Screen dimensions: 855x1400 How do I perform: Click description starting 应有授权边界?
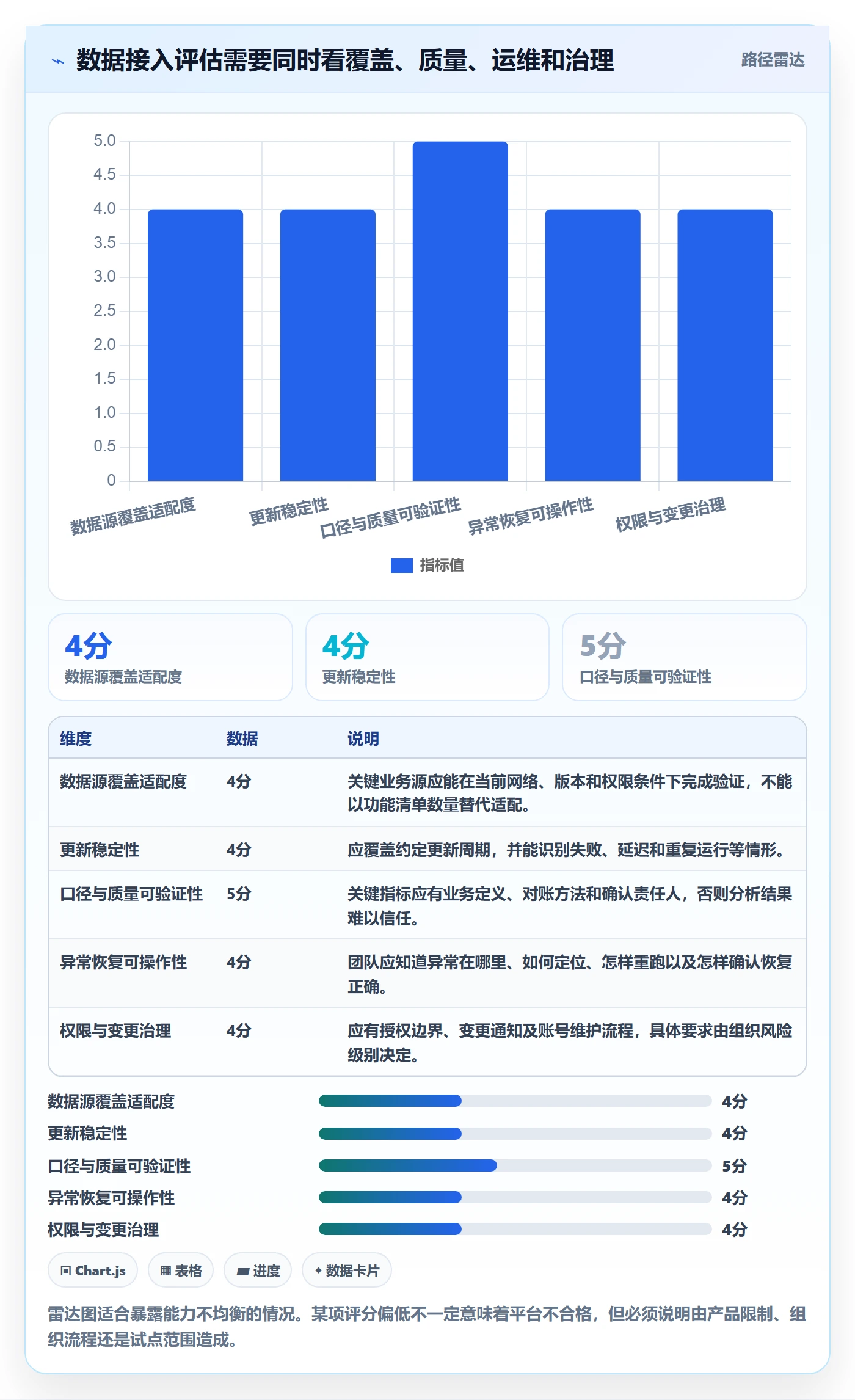tap(570, 1042)
